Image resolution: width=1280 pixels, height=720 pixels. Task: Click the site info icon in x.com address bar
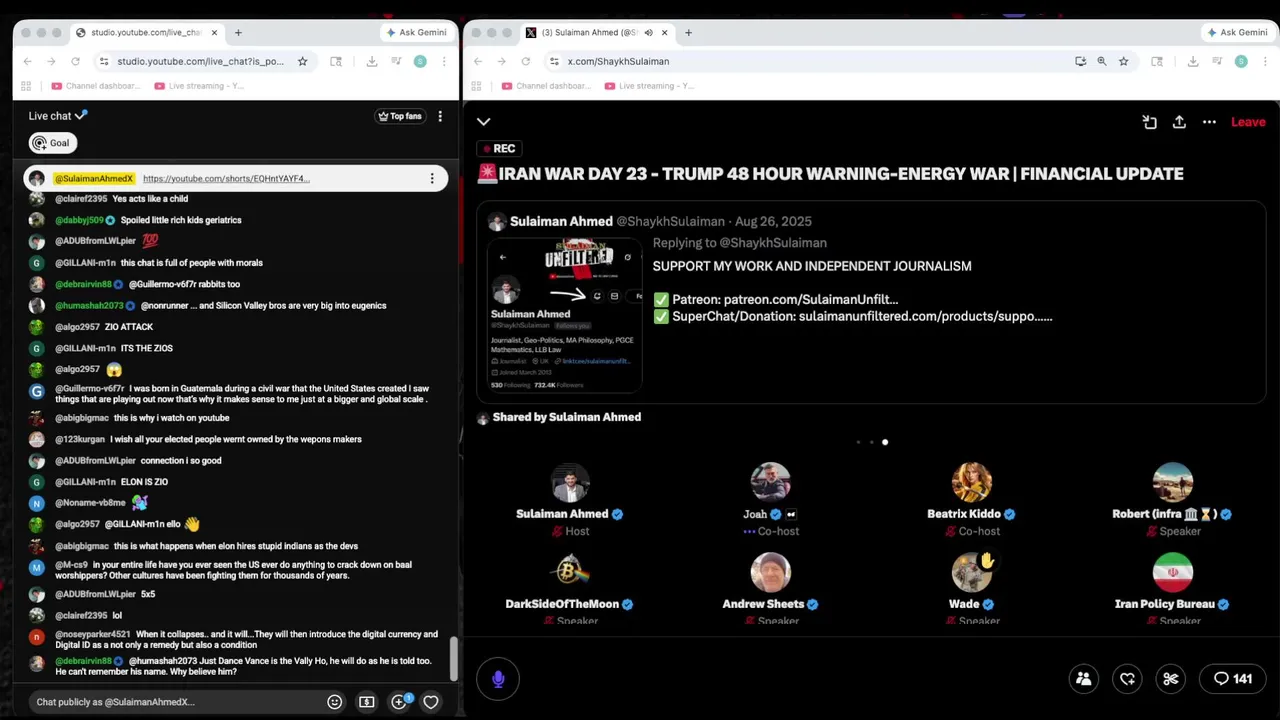pos(554,61)
